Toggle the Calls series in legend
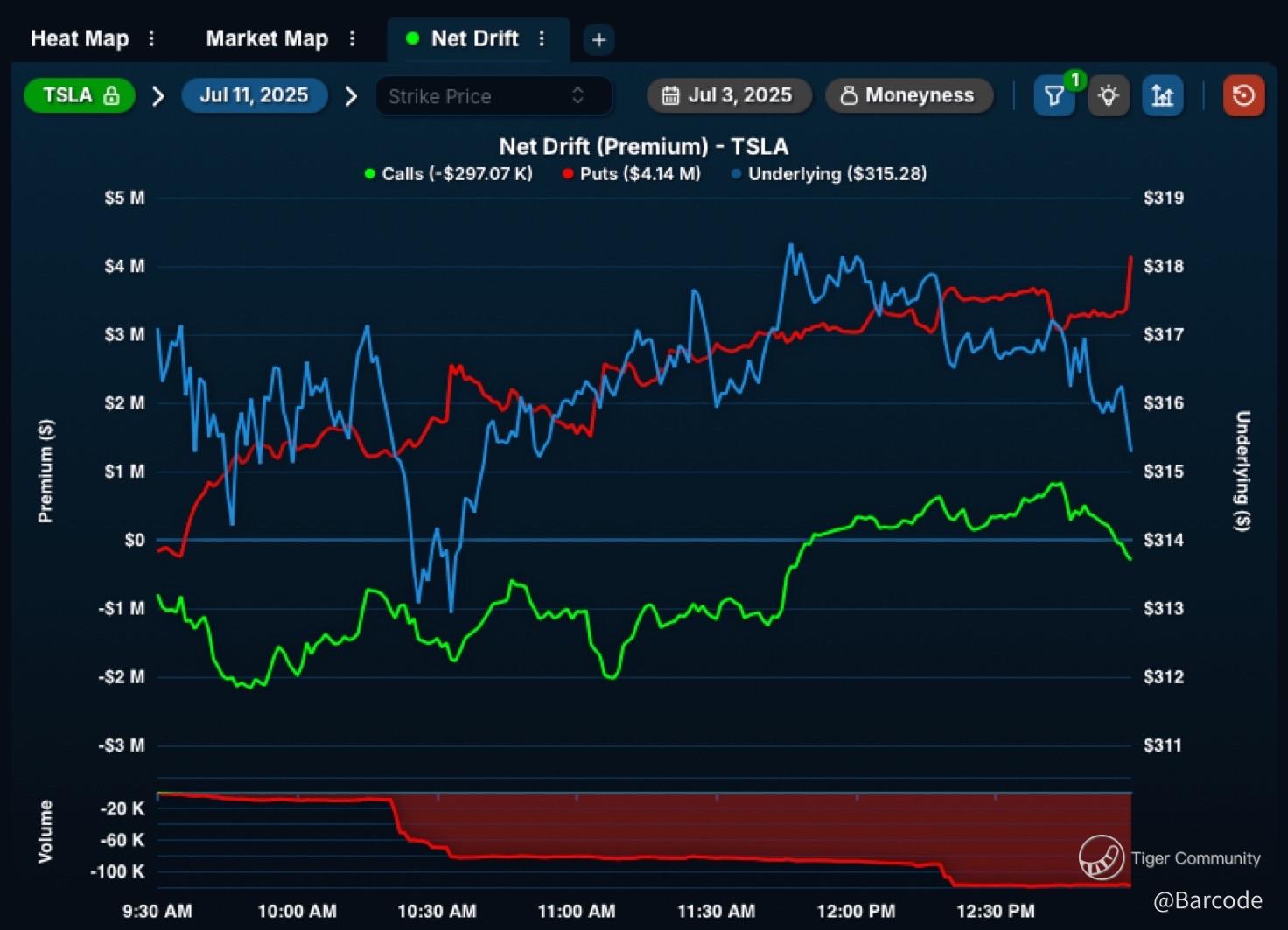The height and width of the screenshot is (930, 1288). pyautogui.click(x=448, y=174)
